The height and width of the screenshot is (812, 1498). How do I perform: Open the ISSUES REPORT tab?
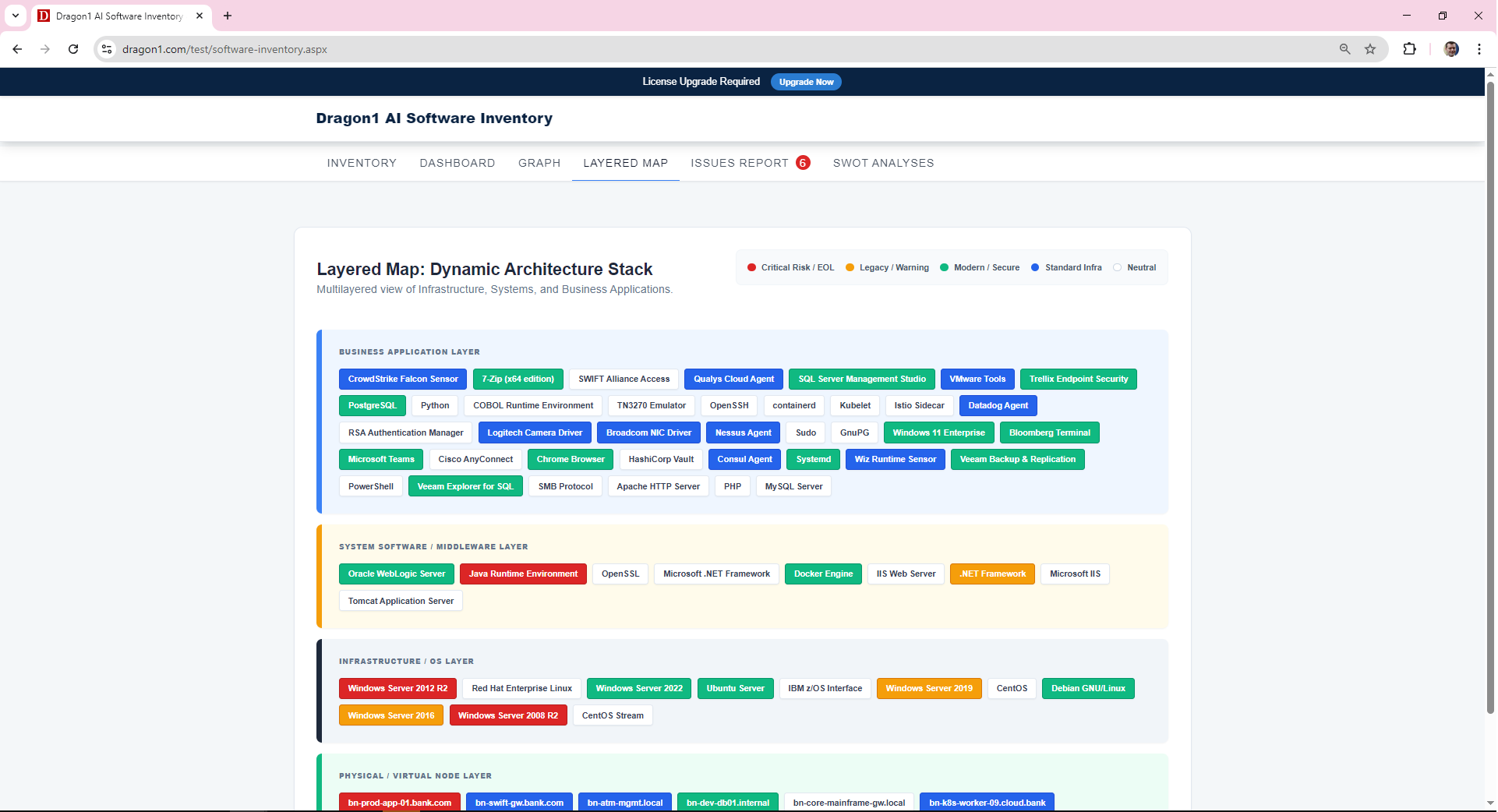739,163
